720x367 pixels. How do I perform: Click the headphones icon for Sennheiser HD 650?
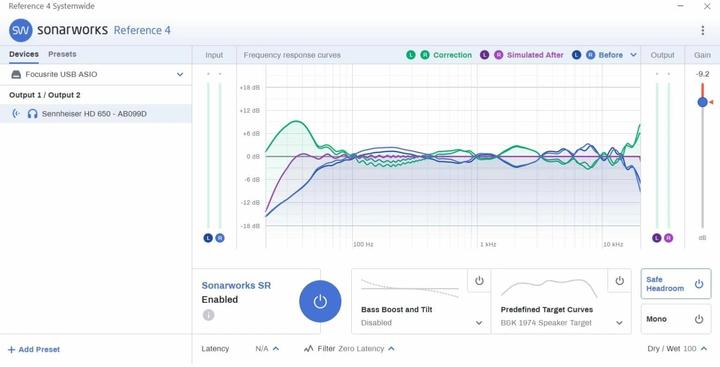tap(32, 113)
